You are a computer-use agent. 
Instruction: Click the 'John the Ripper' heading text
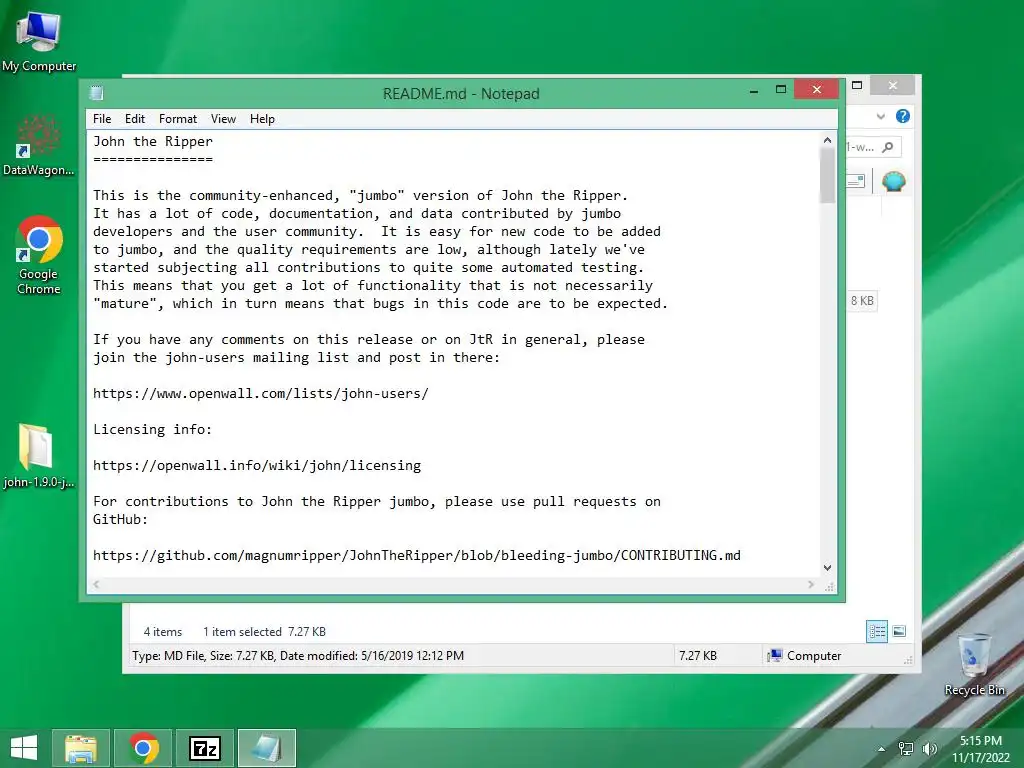153,141
